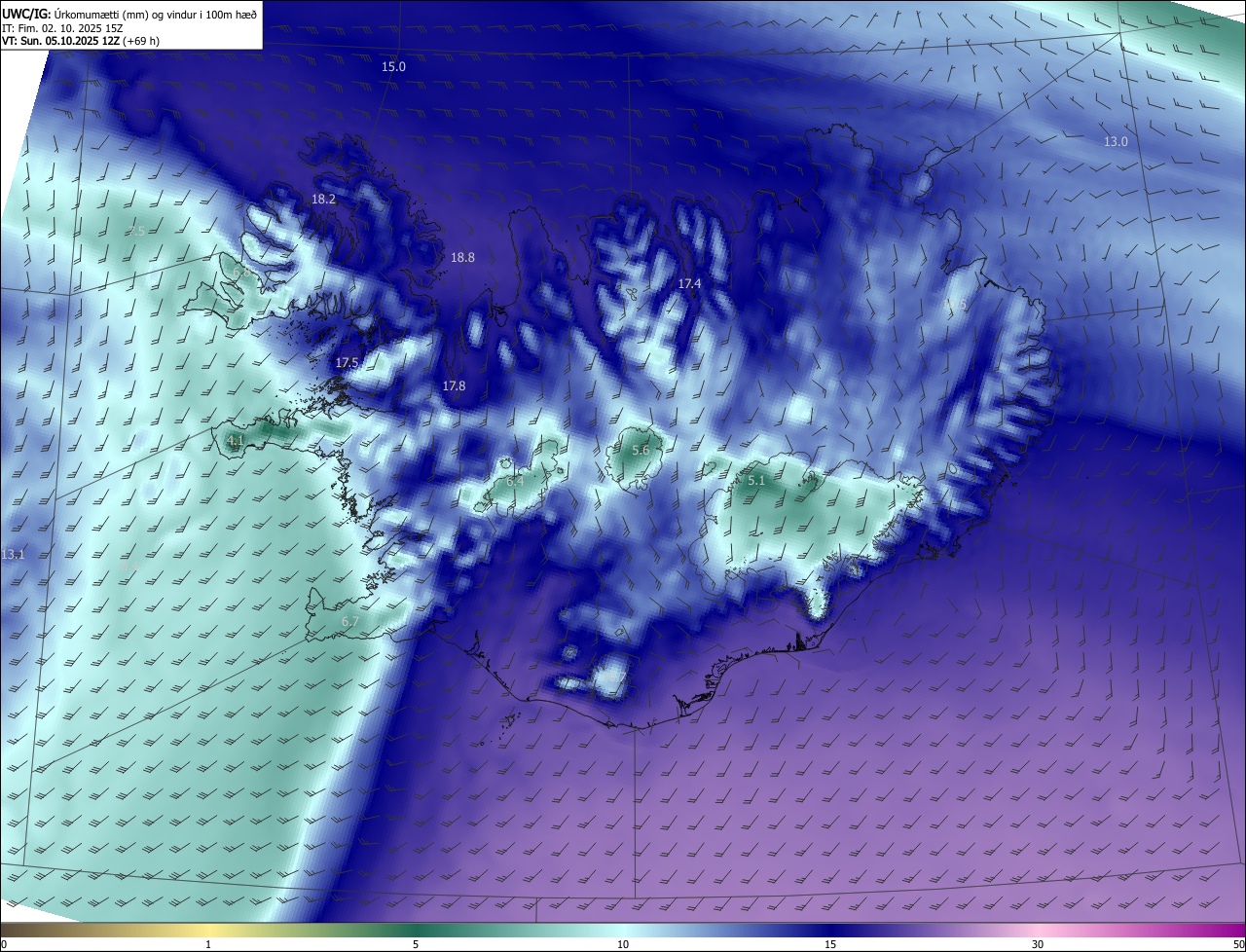
Task: Click the 10 tick on color scale
Action: [623, 944]
